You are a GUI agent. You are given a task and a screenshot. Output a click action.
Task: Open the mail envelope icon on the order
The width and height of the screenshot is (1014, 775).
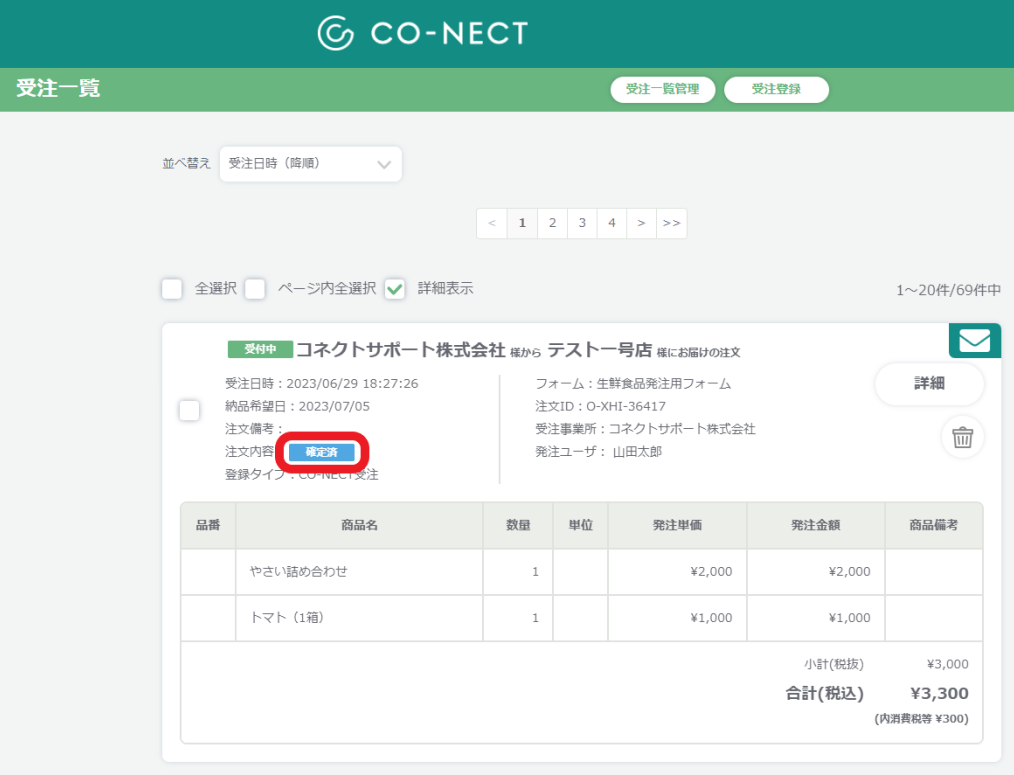975,340
